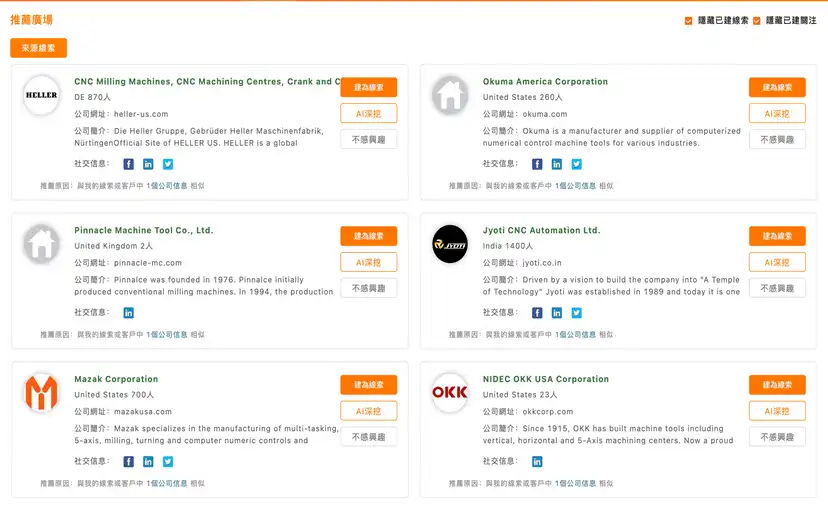Open the Pinnacle Machine Tool Co., Ltd. title
The image size is (828, 509).
[x=144, y=231]
